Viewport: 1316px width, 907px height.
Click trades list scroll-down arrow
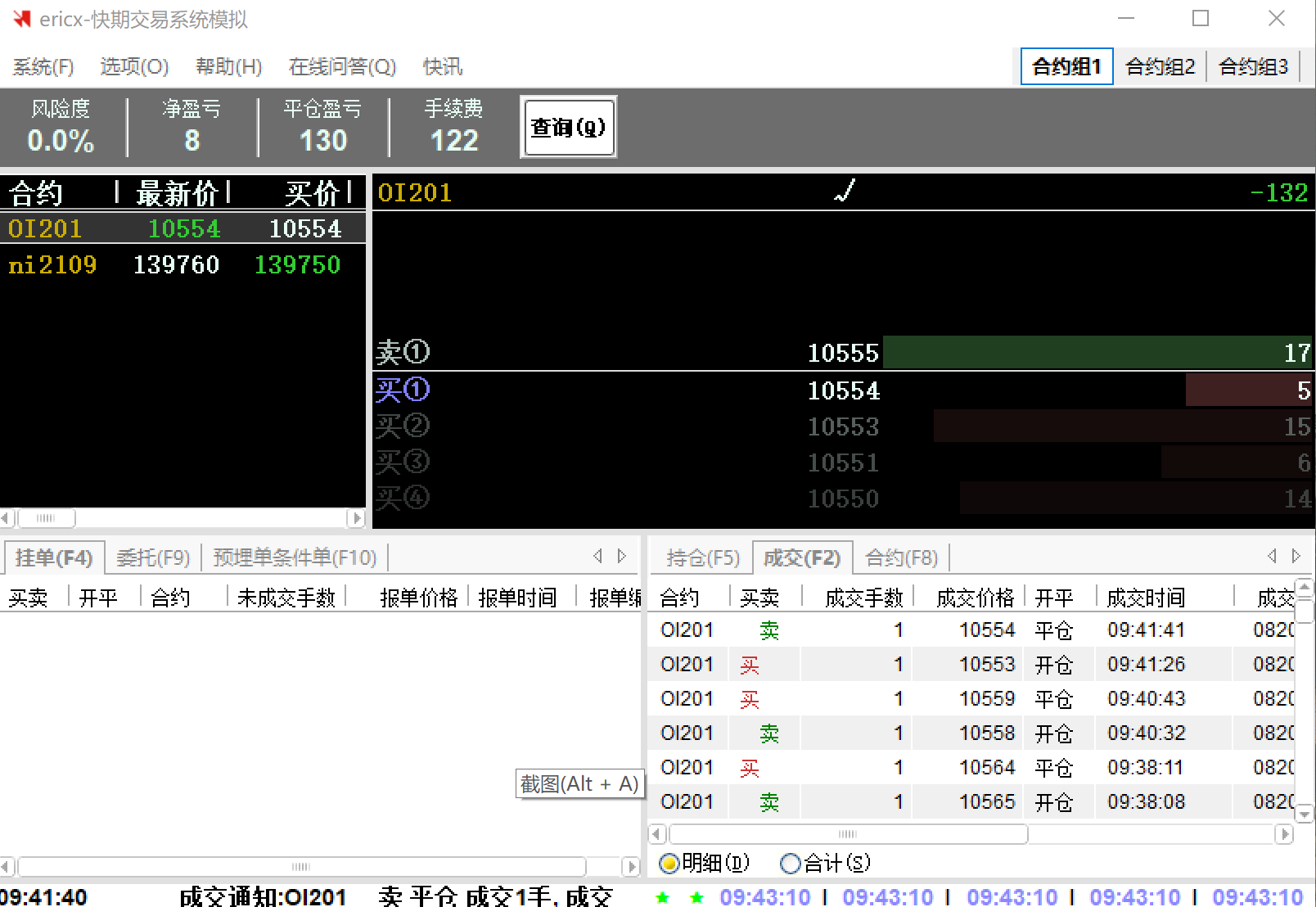[1305, 814]
